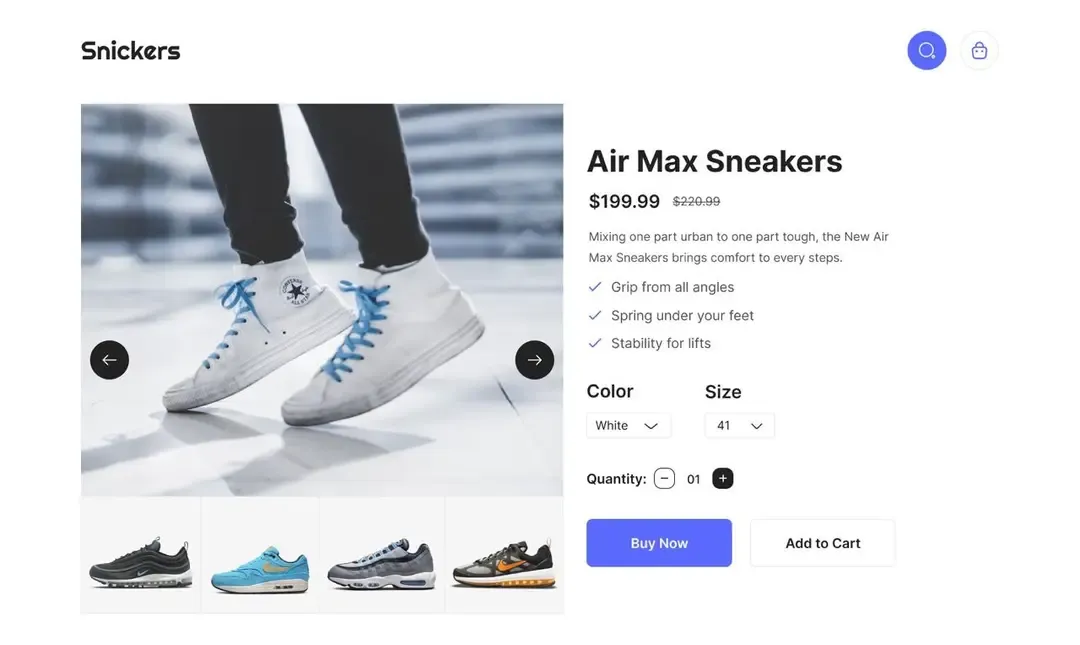Image resolution: width=1080 pixels, height=645 pixels.
Task: Click the search icon in header
Action: (x=926, y=50)
